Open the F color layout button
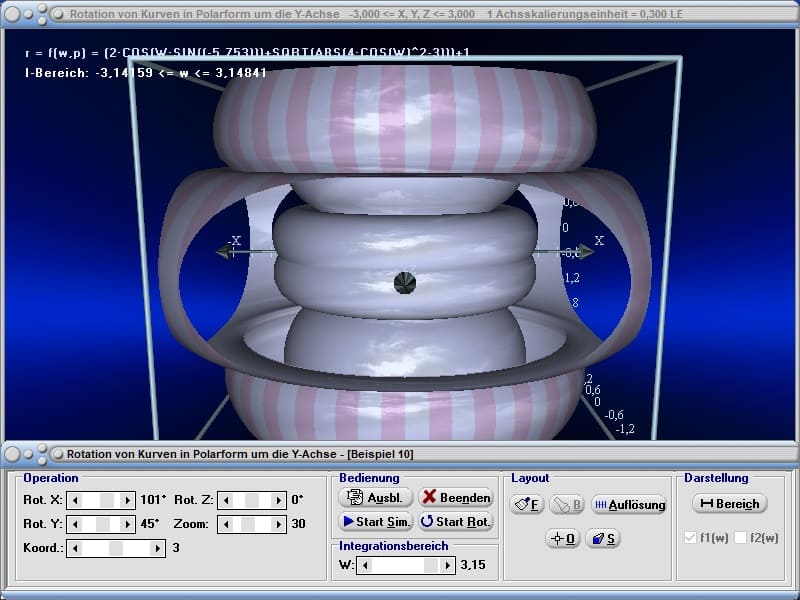This screenshot has width=800, height=600. 526,505
